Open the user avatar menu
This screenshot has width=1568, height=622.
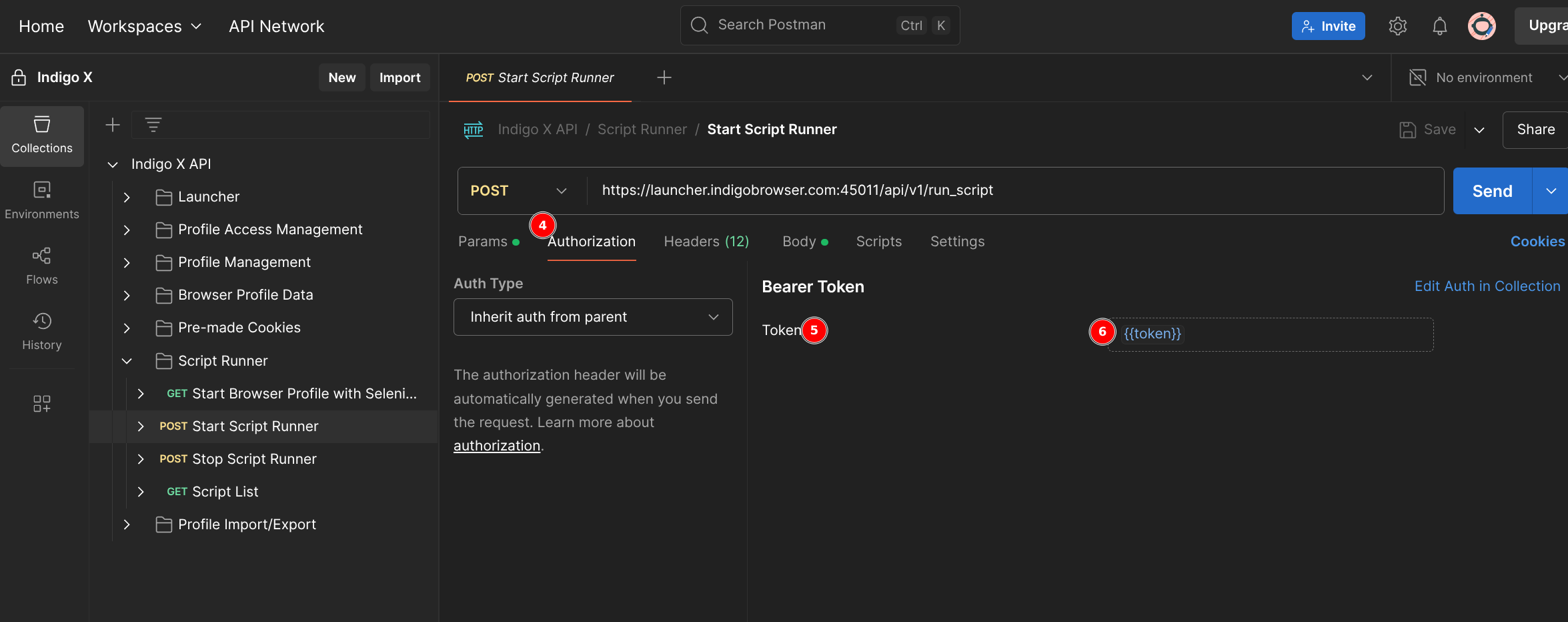point(1481,26)
